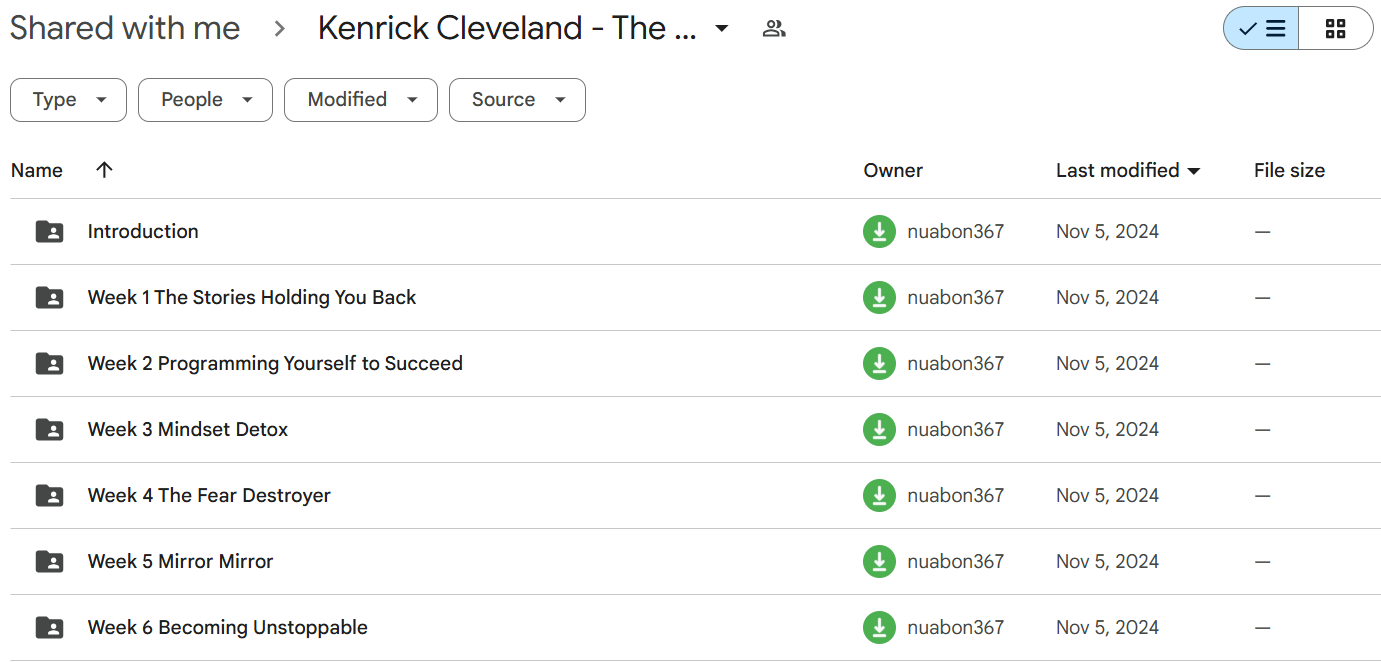Click Nov 5, 2024 date in Introduction row
The image size is (1381, 662).
[x=1107, y=232]
